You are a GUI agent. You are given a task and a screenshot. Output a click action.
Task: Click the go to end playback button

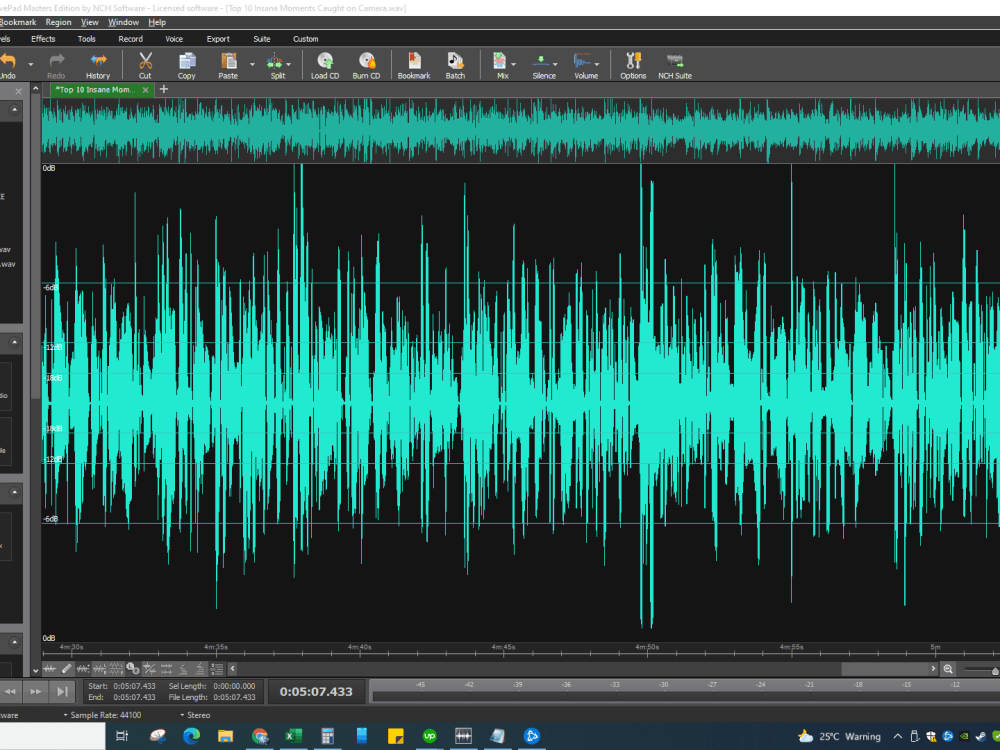(62, 691)
